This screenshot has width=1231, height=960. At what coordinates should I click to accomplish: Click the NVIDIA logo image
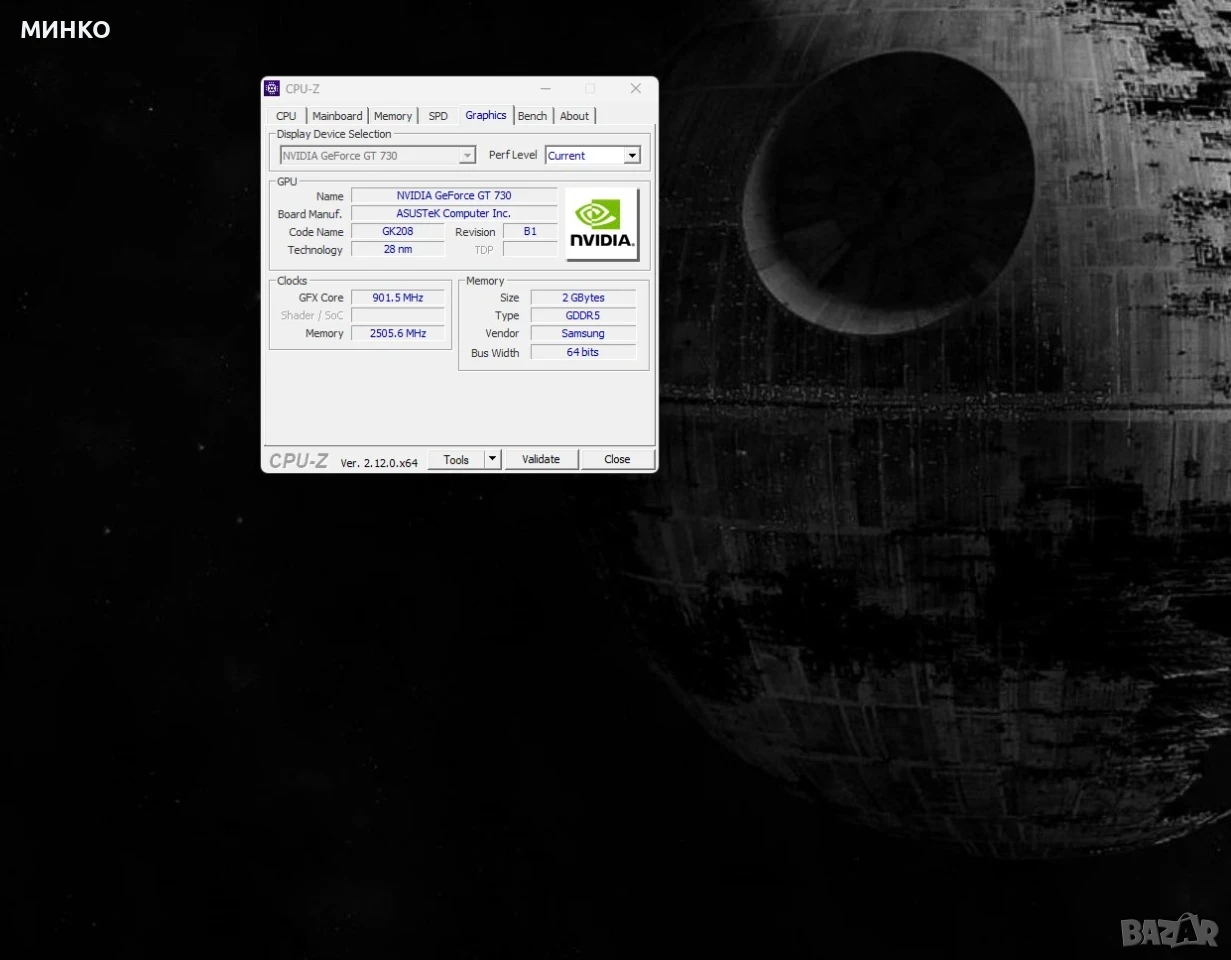(x=602, y=224)
